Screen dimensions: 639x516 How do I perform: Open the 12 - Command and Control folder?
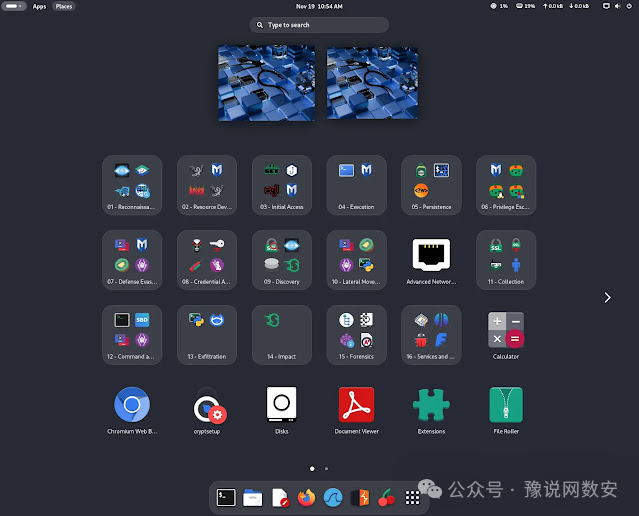tap(132, 335)
